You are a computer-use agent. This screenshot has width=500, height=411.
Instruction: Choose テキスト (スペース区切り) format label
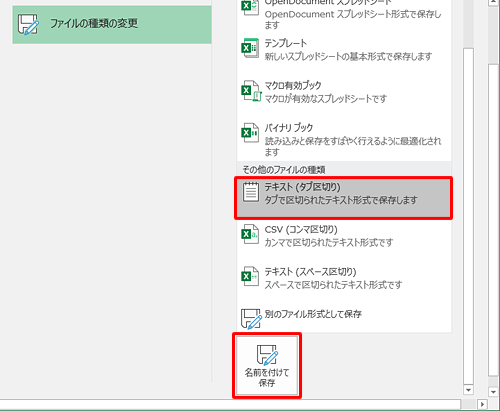310,272
